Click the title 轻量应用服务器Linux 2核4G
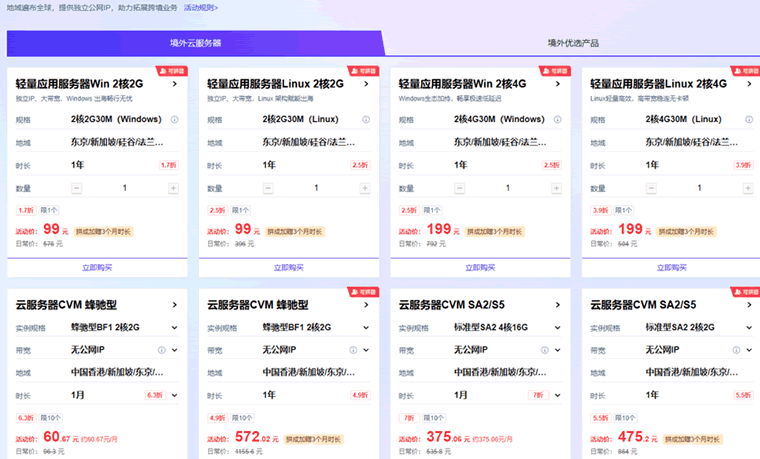This screenshot has height=459, width=760. click(658, 84)
